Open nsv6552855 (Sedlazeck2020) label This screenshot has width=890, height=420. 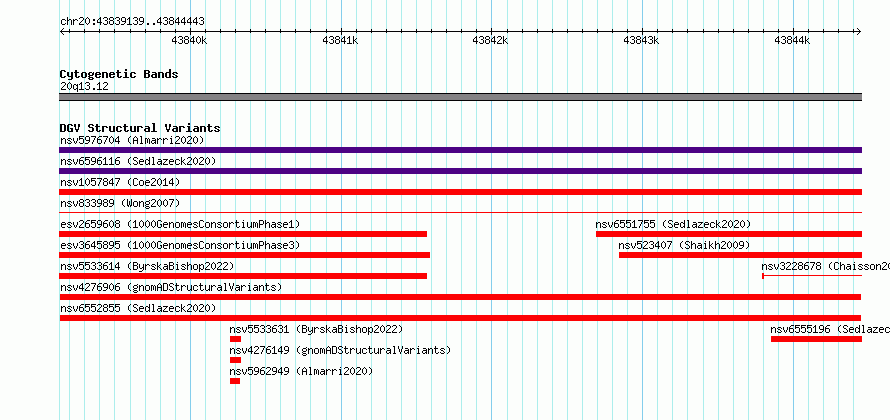[138, 308]
